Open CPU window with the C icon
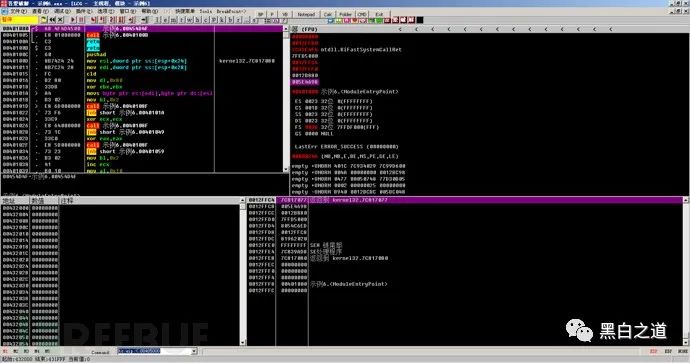The image size is (690, 363). [206, 20]
